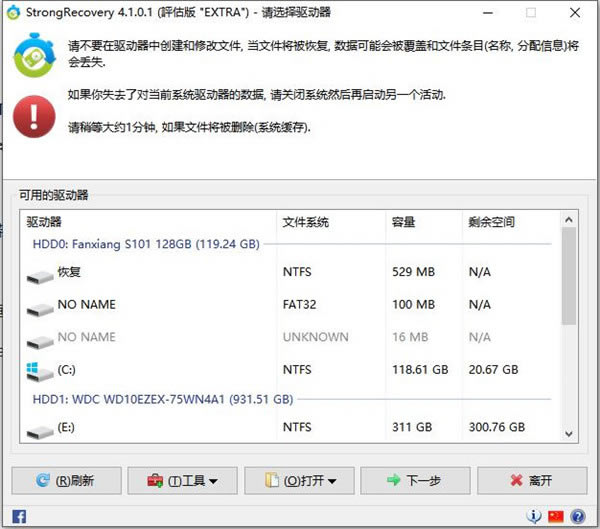Click the 118.61 GB capacity value
The image size is (600, 529).
pyautogui.click(x=420, y=370)
